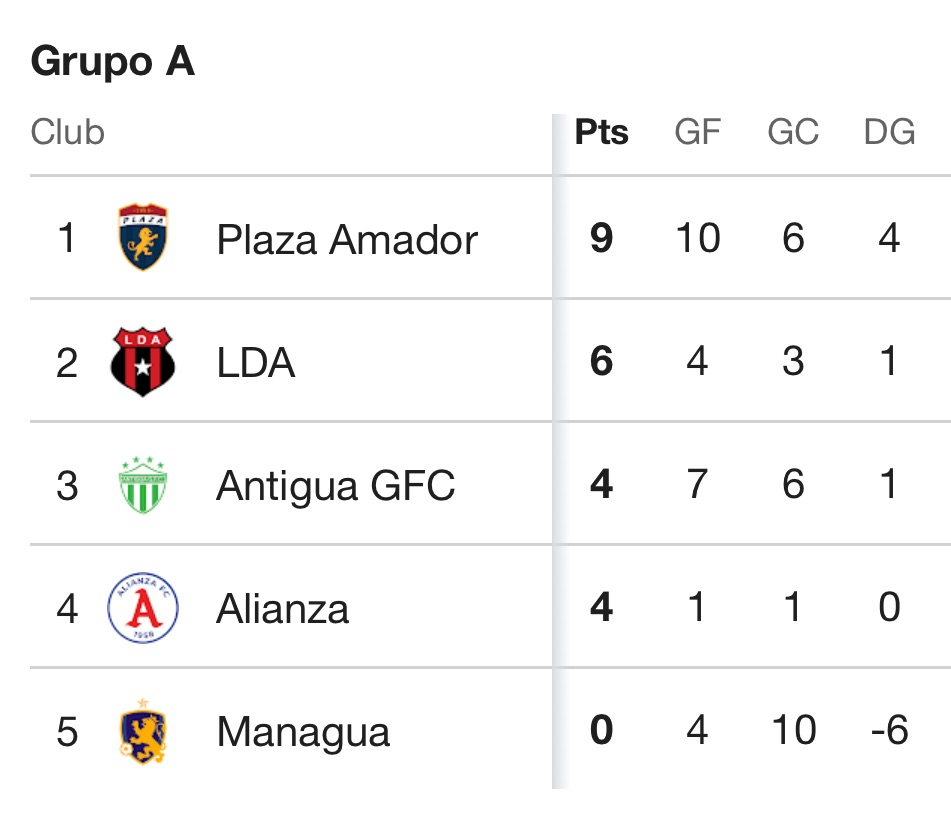The height and width of the screenshot is (821, 951).
Task: Click Managua's -6 goal difference
Action: point(889,731)
